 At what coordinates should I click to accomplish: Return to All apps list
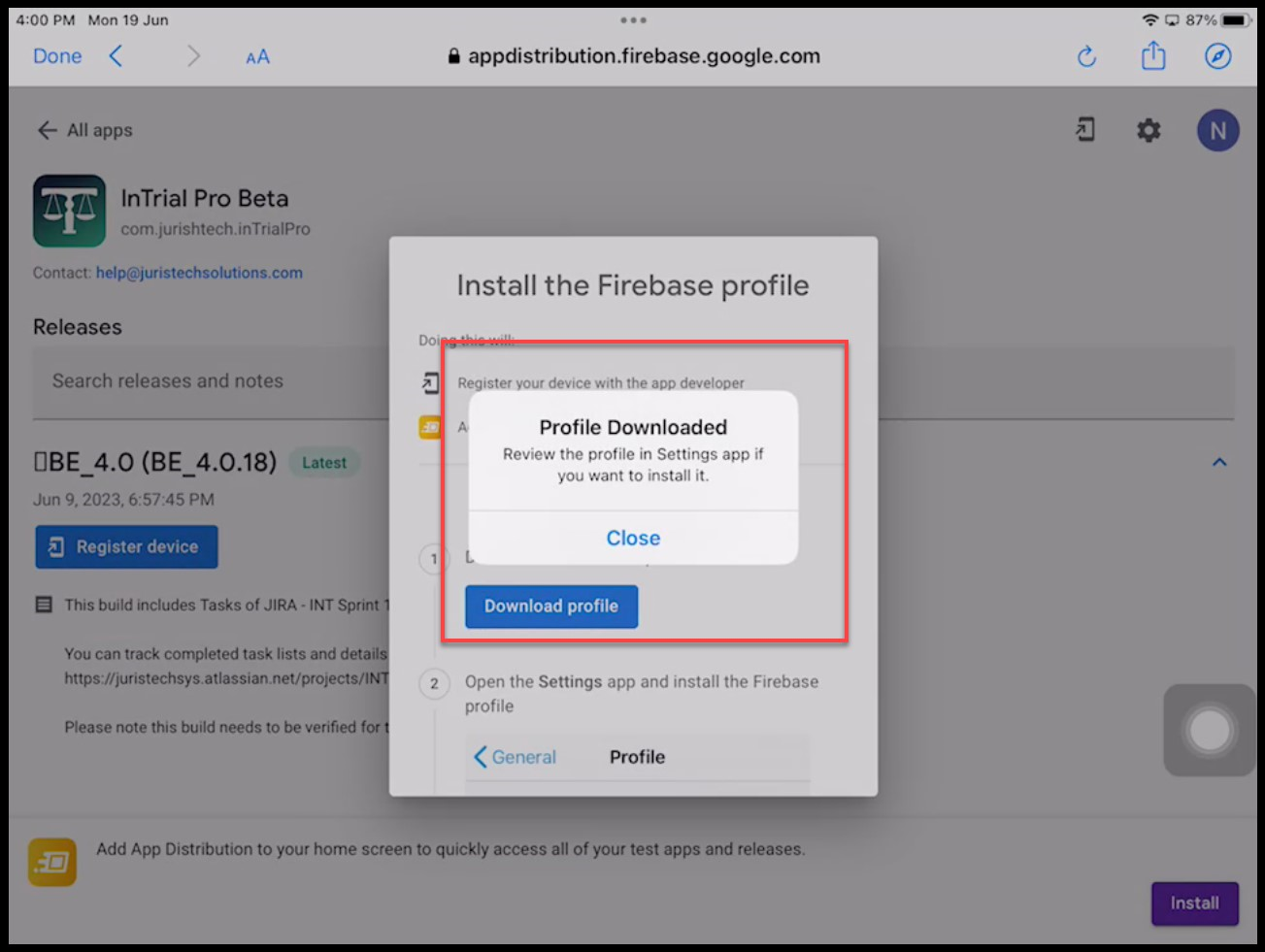[85, 130]
